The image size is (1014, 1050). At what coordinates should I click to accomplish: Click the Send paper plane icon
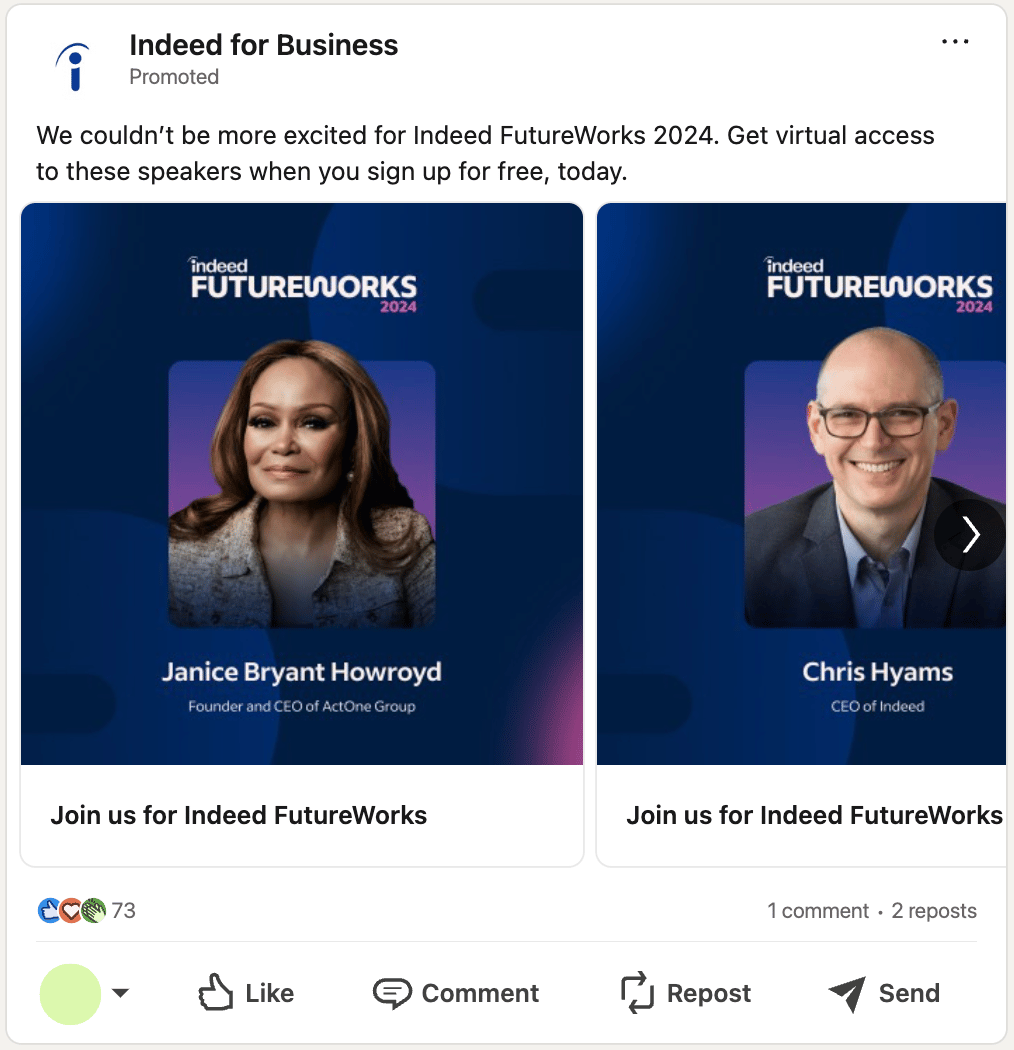[x=847, y=994]
